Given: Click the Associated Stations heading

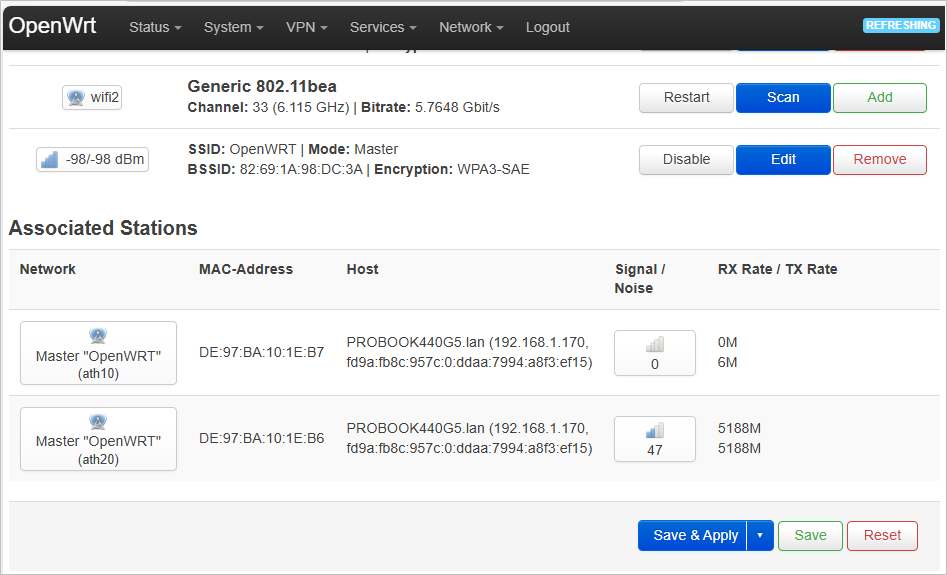Looking at the screenshot, I should [103, 228].
